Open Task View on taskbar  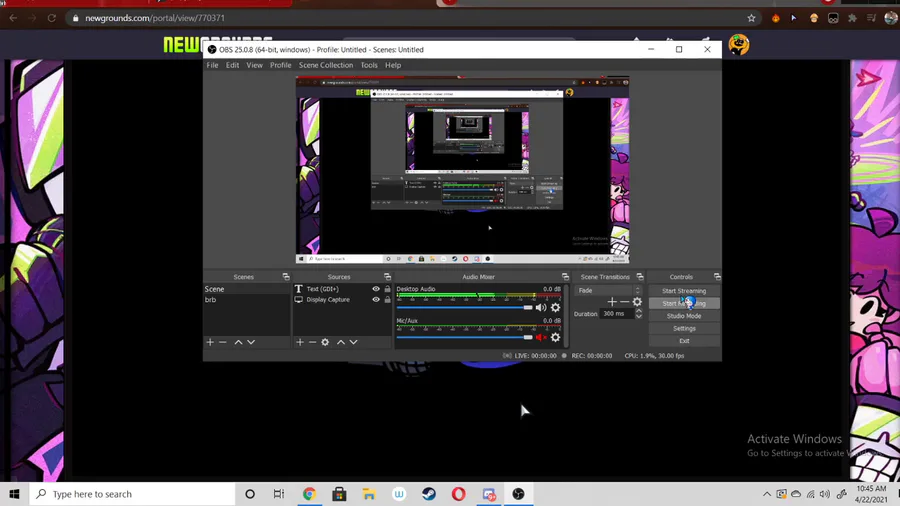click(279, 494)
